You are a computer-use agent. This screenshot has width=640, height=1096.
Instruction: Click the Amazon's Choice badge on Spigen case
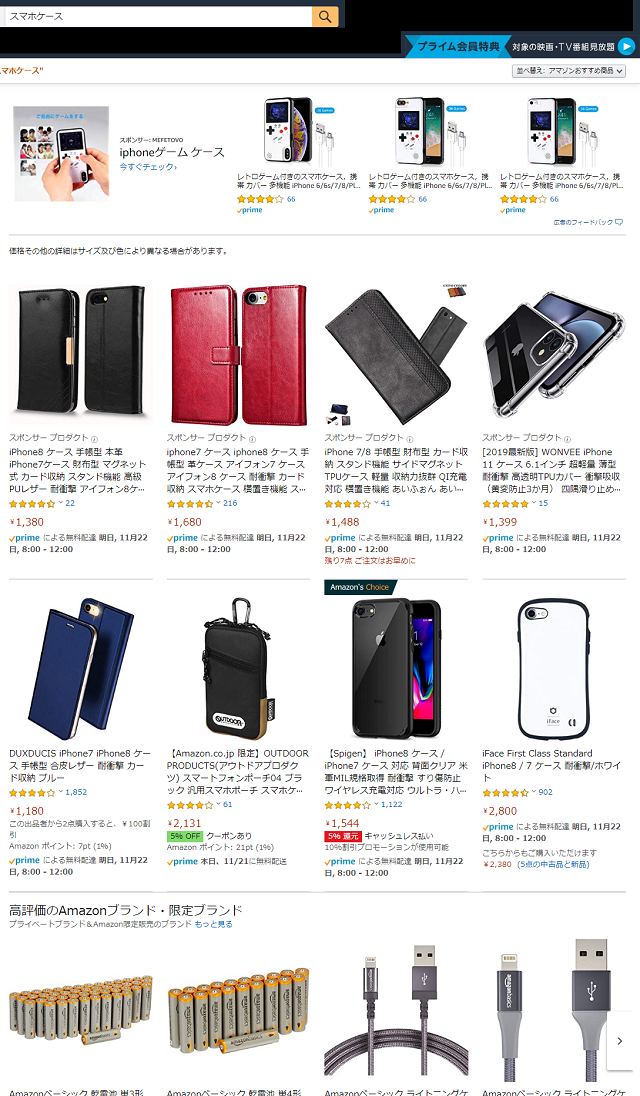360,587
